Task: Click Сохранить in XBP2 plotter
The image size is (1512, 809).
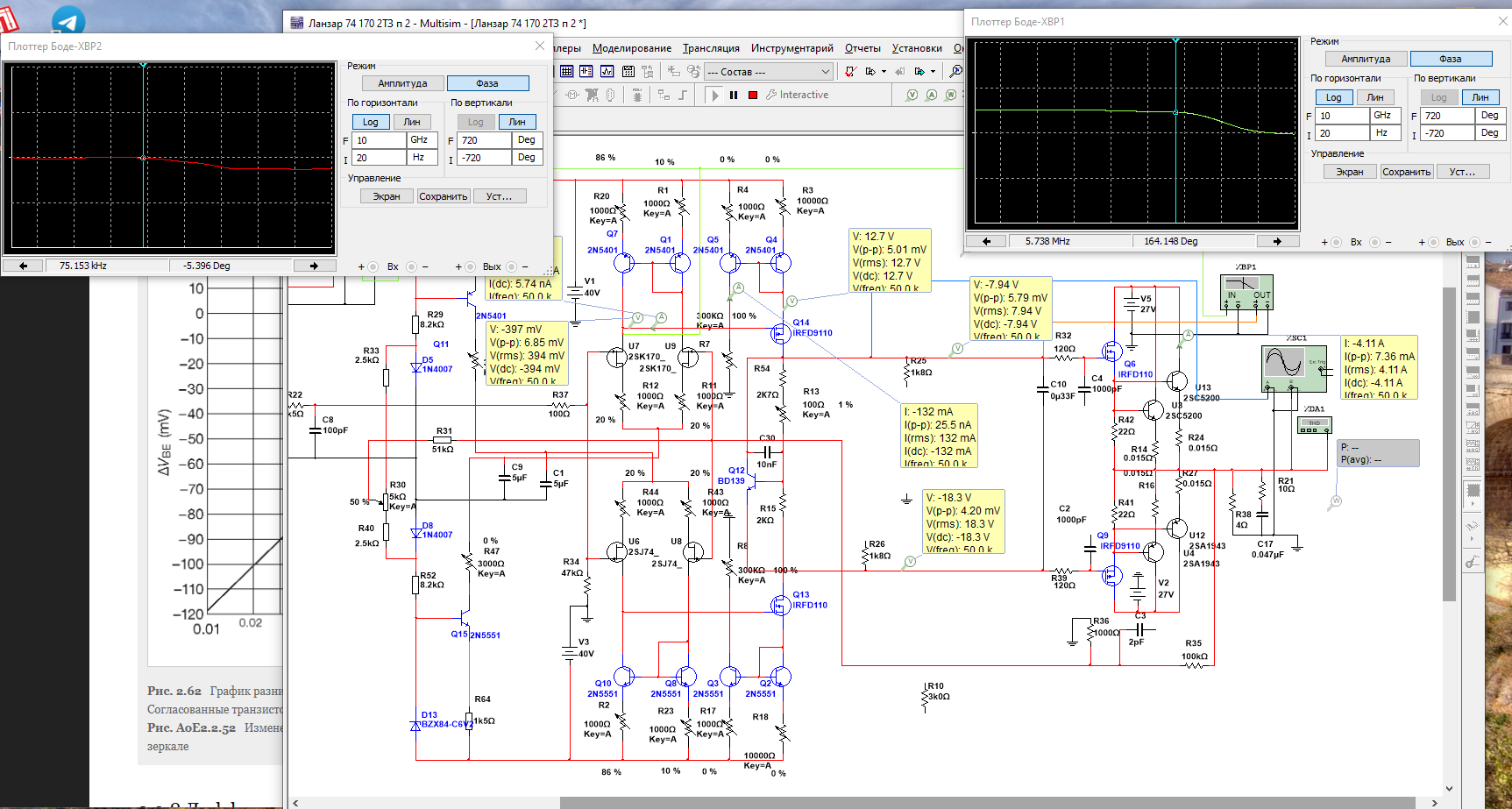Action: 444,196
